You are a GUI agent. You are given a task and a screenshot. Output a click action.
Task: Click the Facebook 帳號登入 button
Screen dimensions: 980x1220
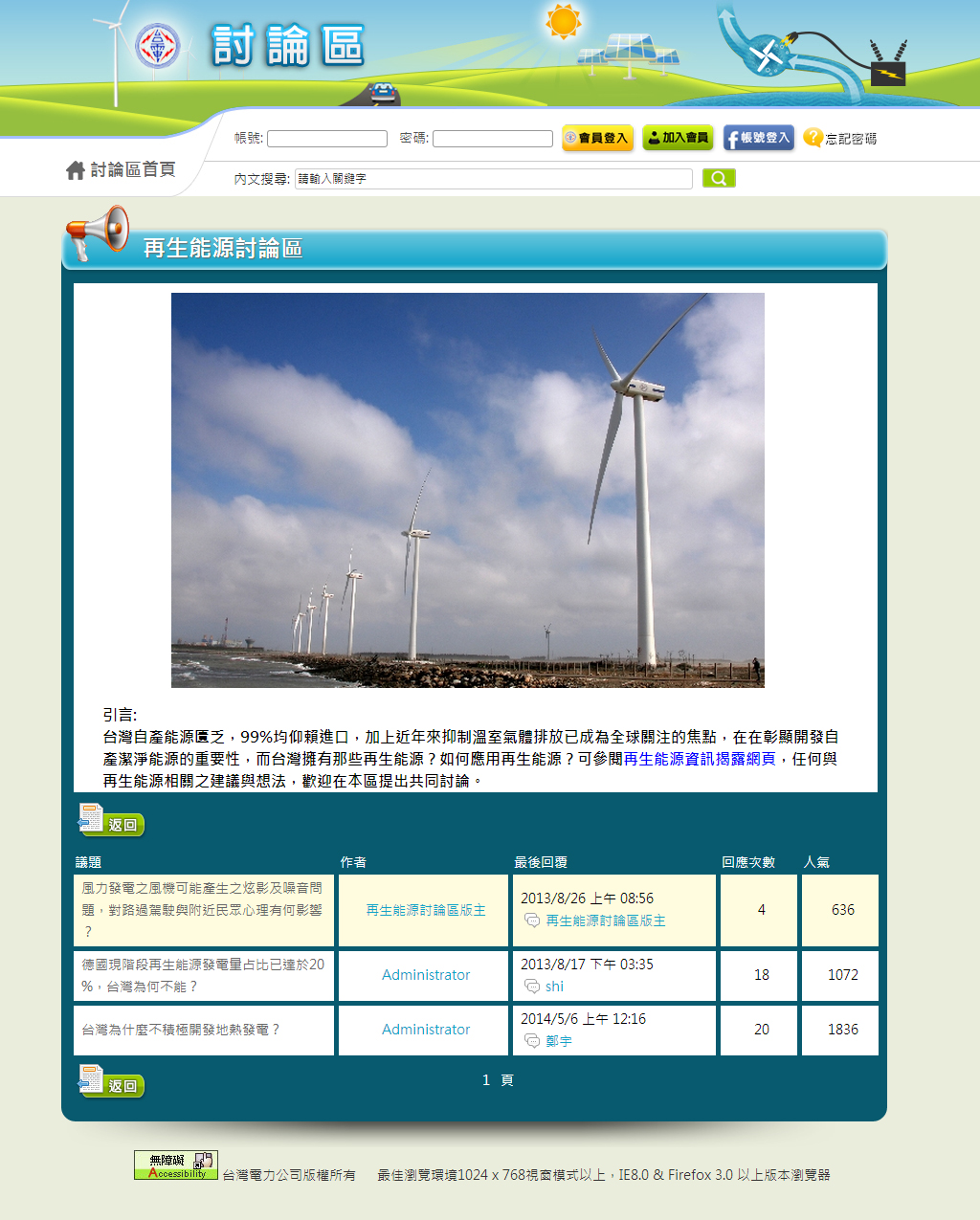(759, 138)
